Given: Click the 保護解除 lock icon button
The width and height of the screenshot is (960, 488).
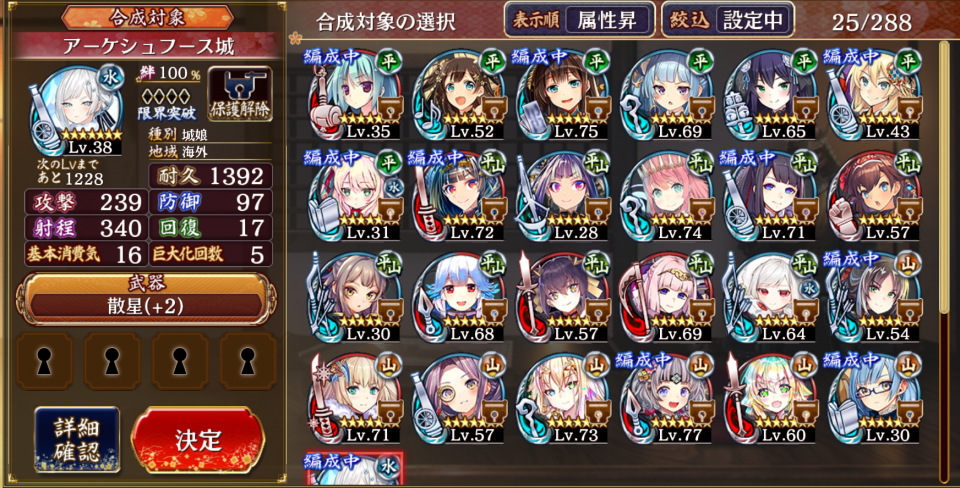Looking at the screenshot, I should point(240,94).
